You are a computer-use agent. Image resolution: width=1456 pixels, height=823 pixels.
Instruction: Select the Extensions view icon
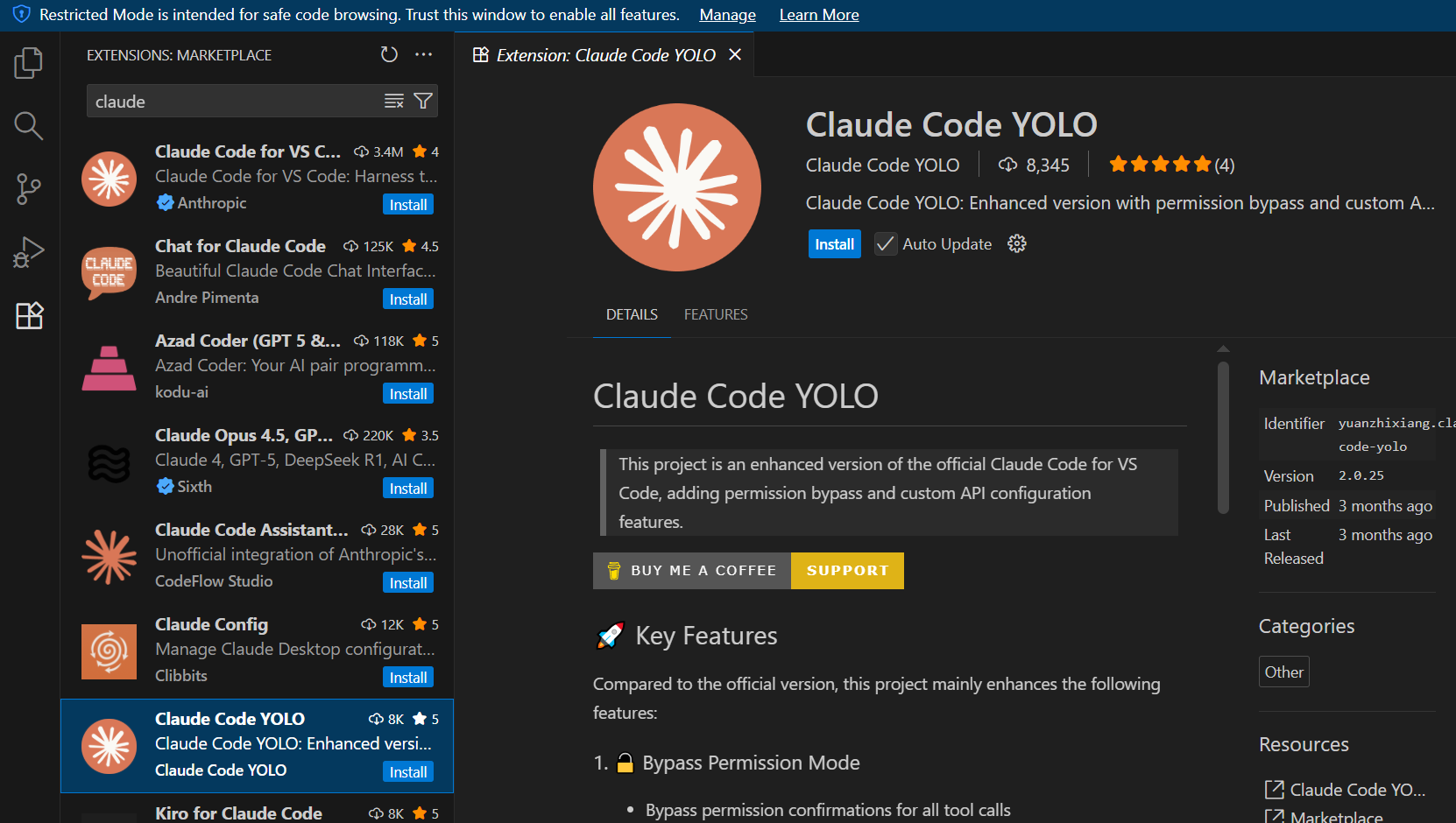coord(29,315)
